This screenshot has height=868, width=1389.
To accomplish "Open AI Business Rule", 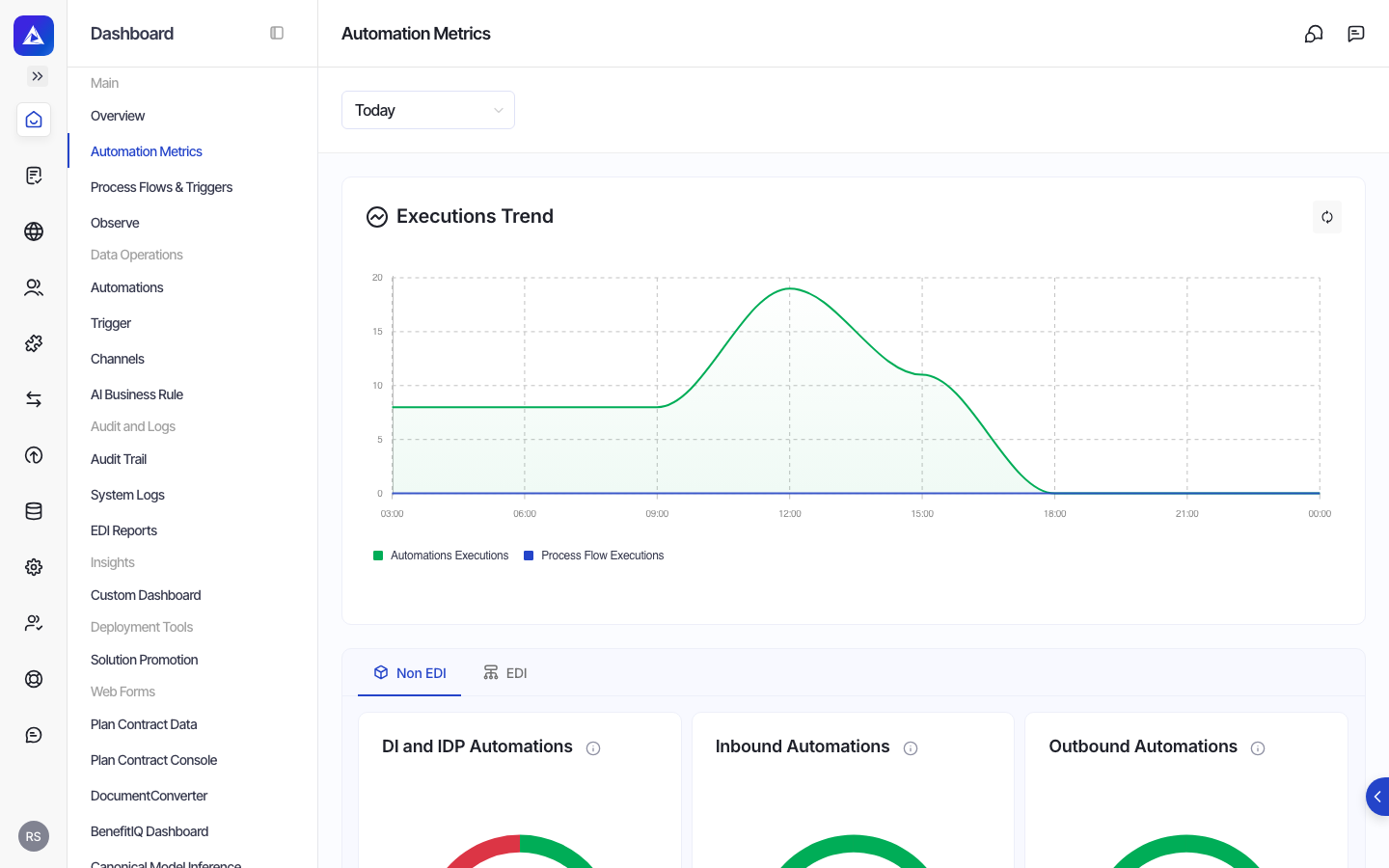I will [137, 394].
